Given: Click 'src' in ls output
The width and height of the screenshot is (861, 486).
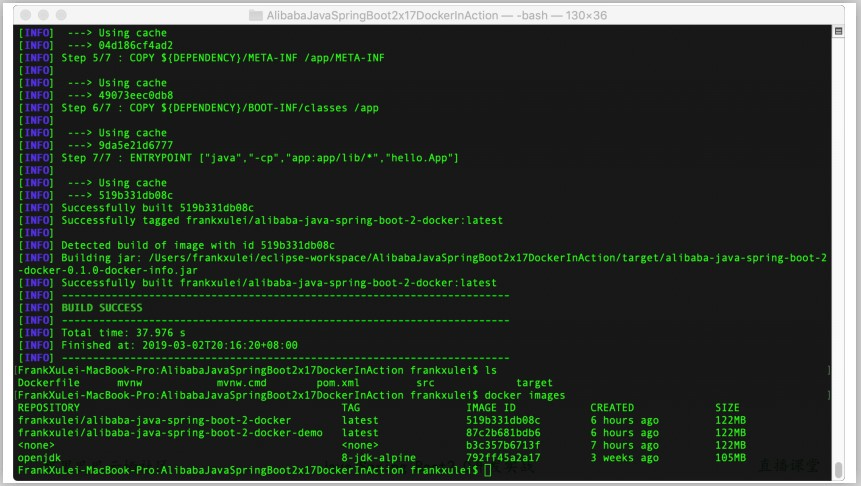Looking at the screenshot, I should [425, 383].
